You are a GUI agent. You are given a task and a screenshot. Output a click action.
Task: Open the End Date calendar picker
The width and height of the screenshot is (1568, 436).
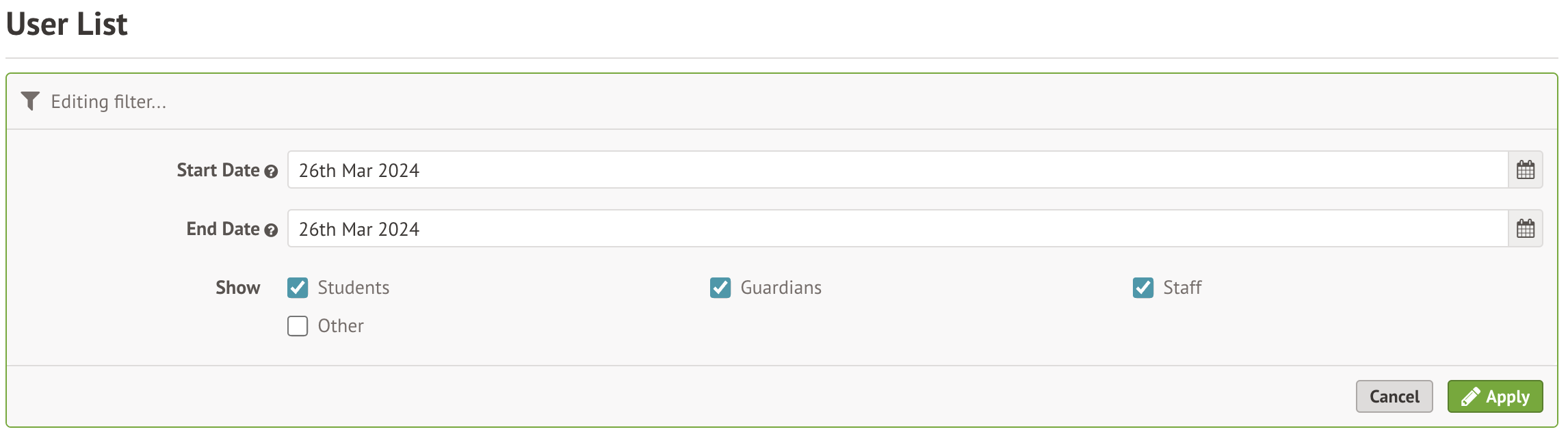point(1525,229)
